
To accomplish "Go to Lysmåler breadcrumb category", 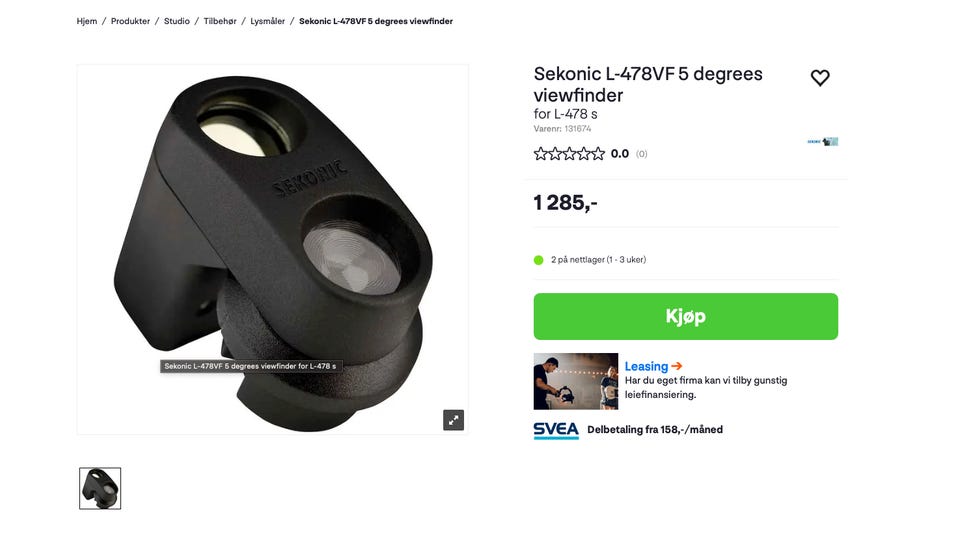I will click(x=268, y=21).
